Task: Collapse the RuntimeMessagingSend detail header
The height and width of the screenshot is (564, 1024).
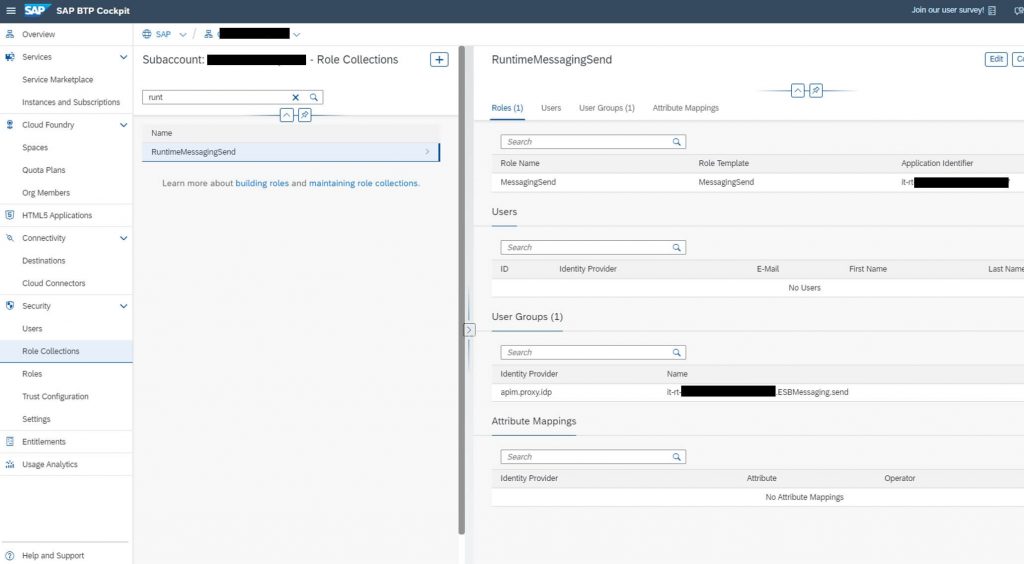Action: pos(797,91)
